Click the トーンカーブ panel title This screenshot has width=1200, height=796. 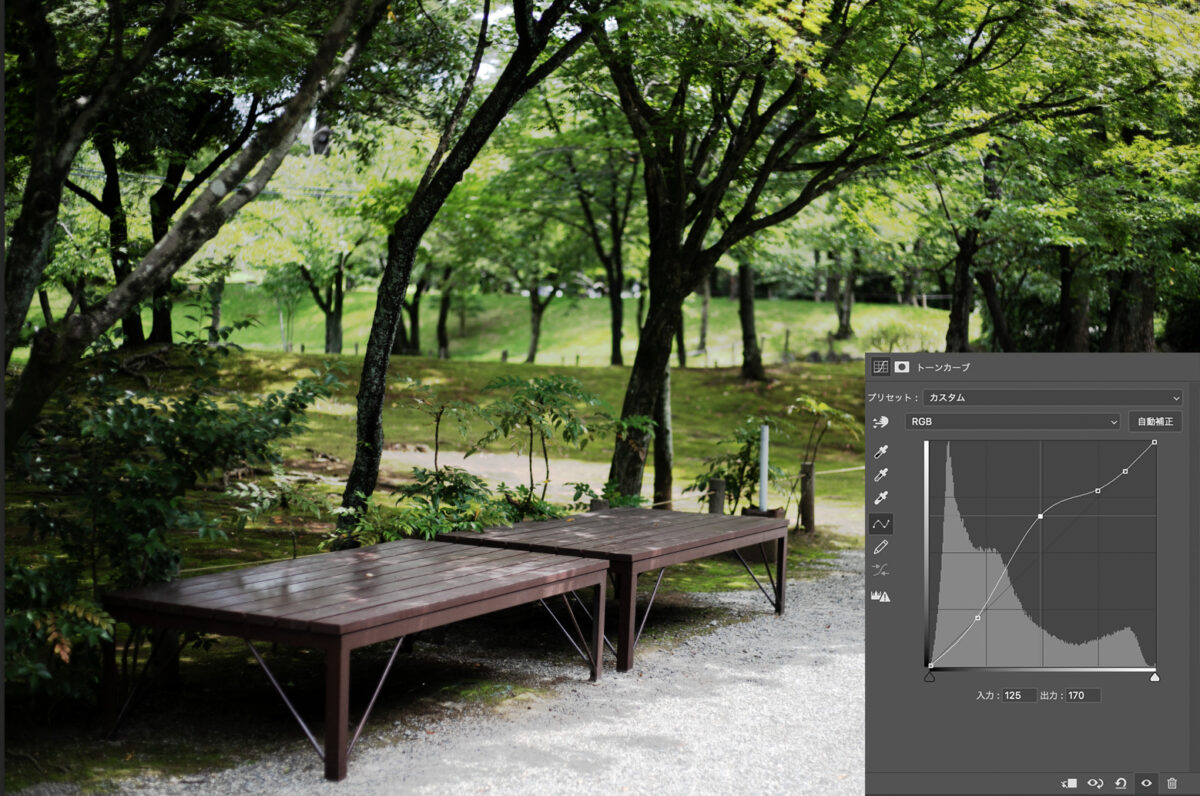pos(943,367)
